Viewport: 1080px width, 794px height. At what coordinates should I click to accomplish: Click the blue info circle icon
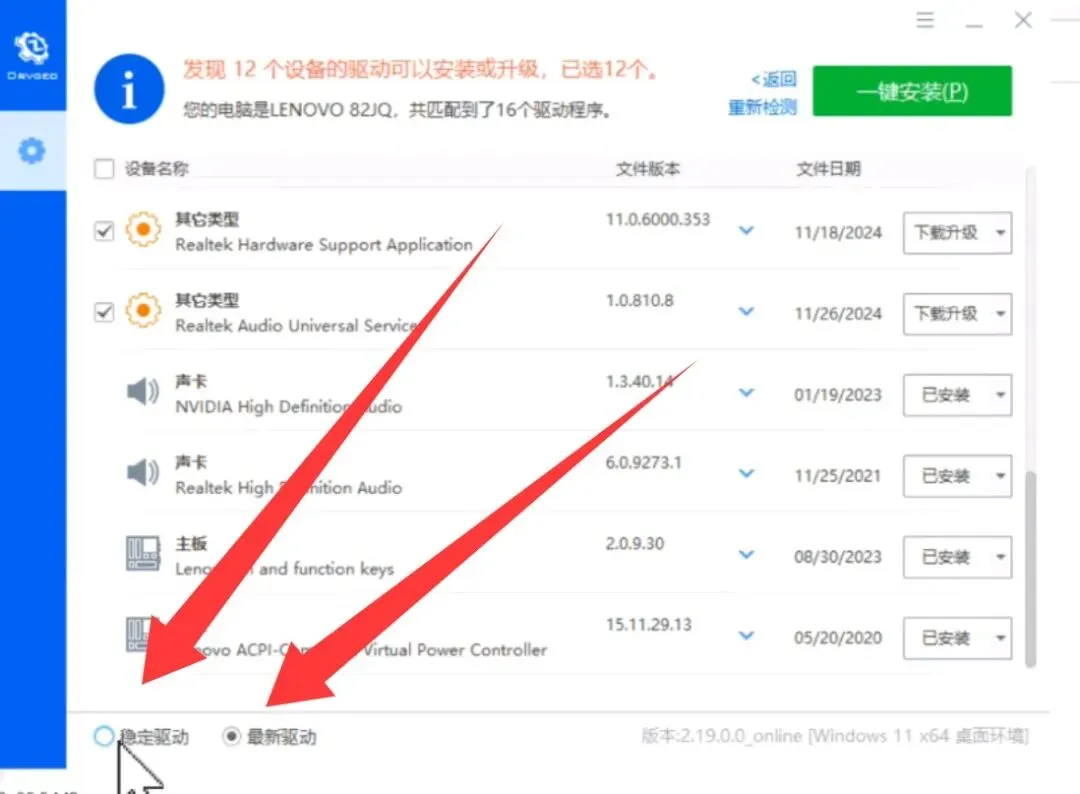point(129,89)
